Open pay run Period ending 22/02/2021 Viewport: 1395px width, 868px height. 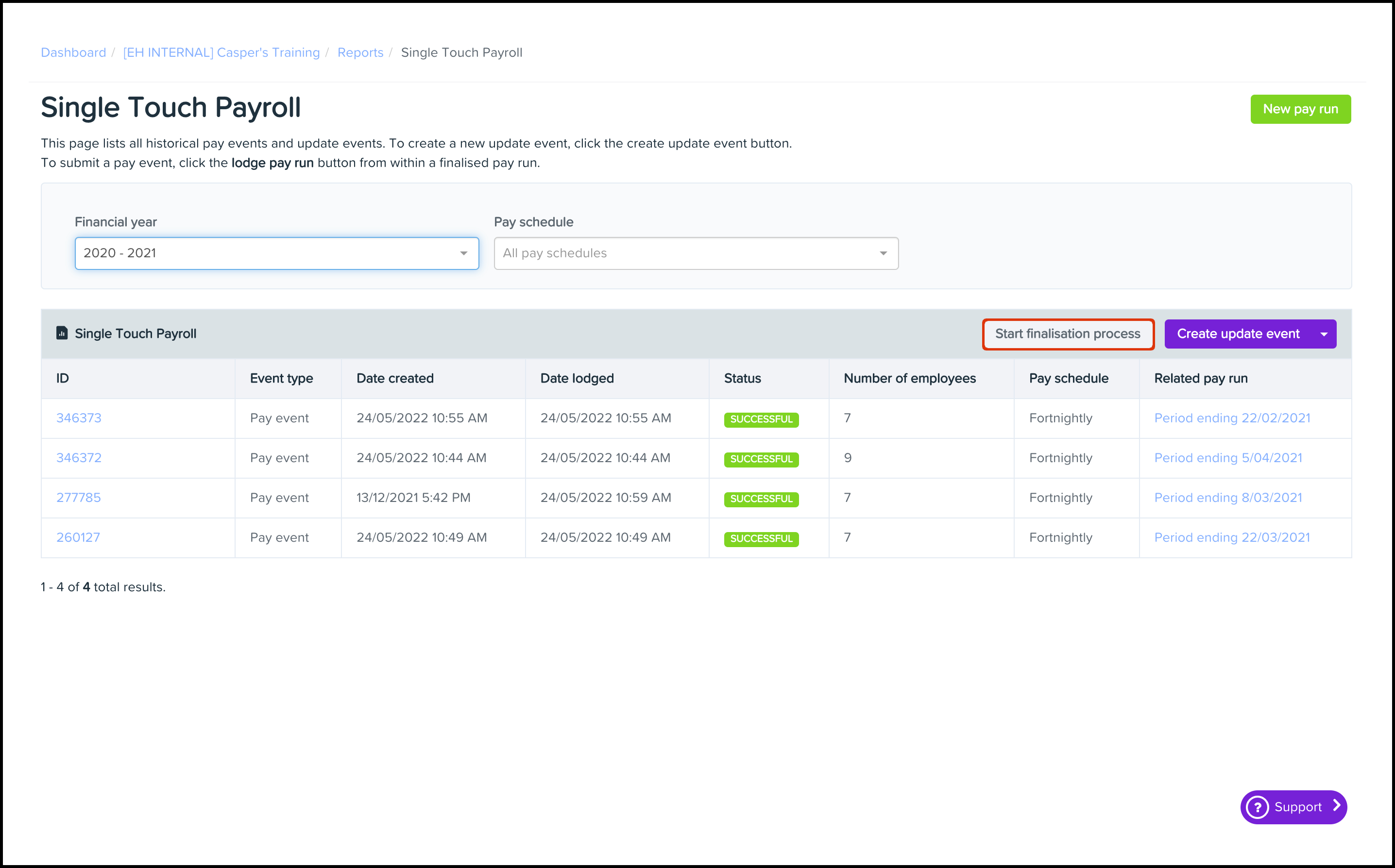[1232, 418]
